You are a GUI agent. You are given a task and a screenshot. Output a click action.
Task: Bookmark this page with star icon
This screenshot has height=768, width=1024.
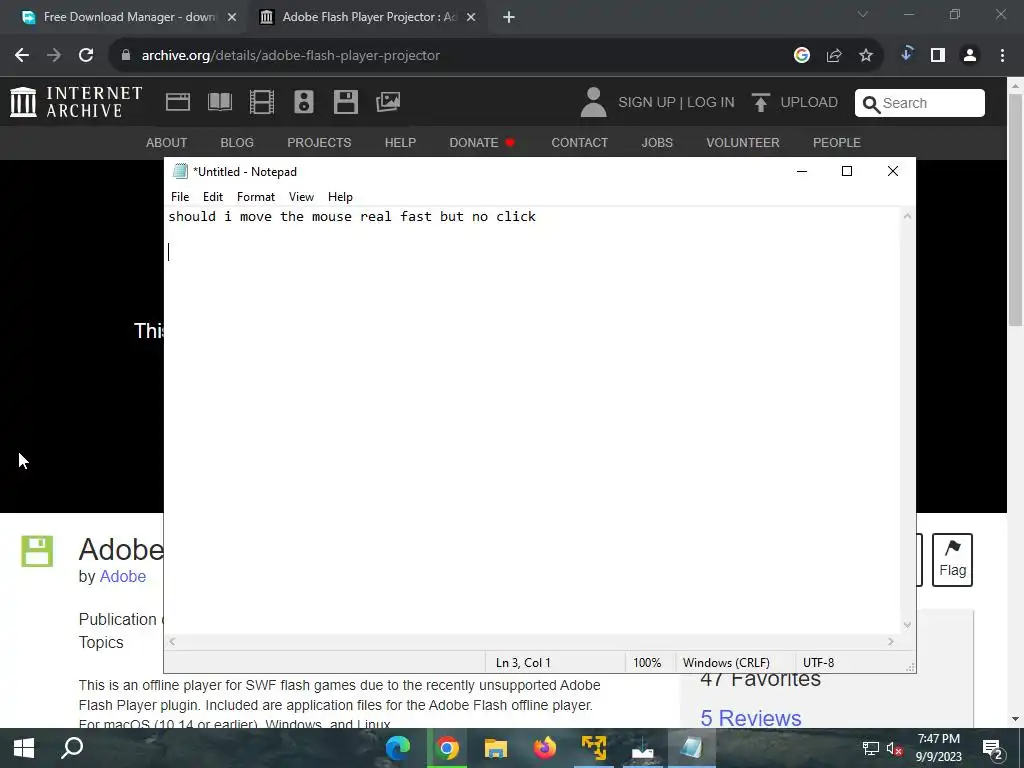coord(865,56)
